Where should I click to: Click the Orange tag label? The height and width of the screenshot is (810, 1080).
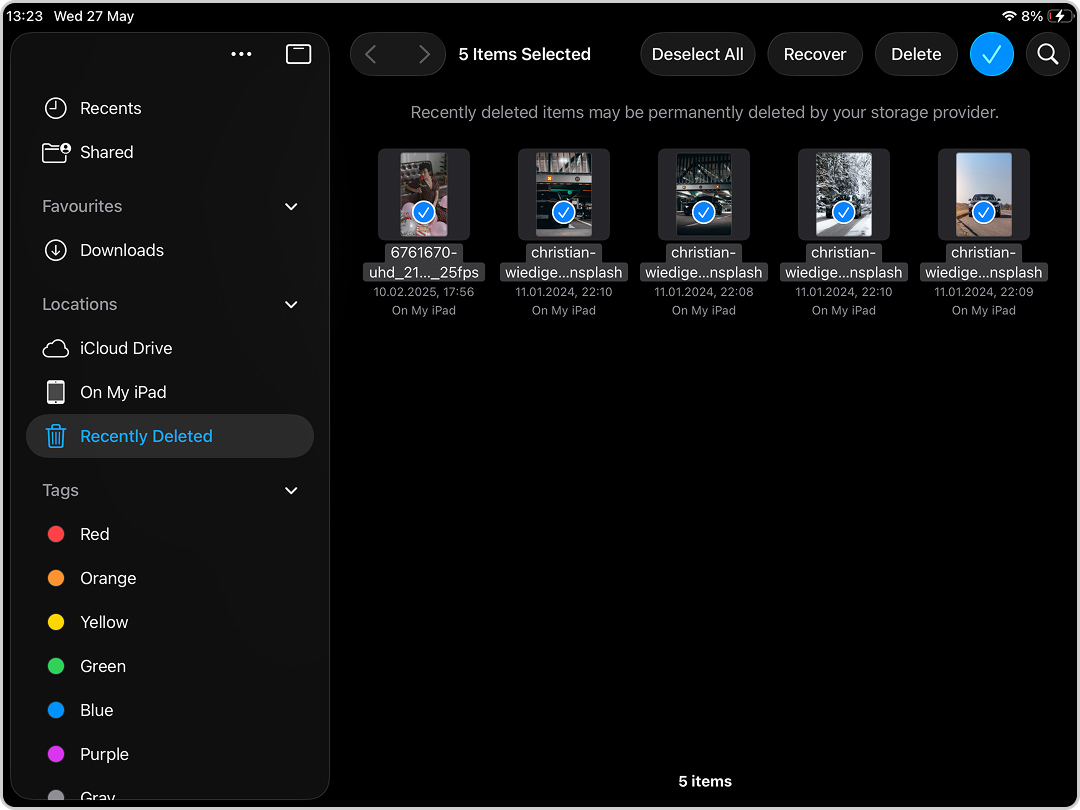coord(108,579)
